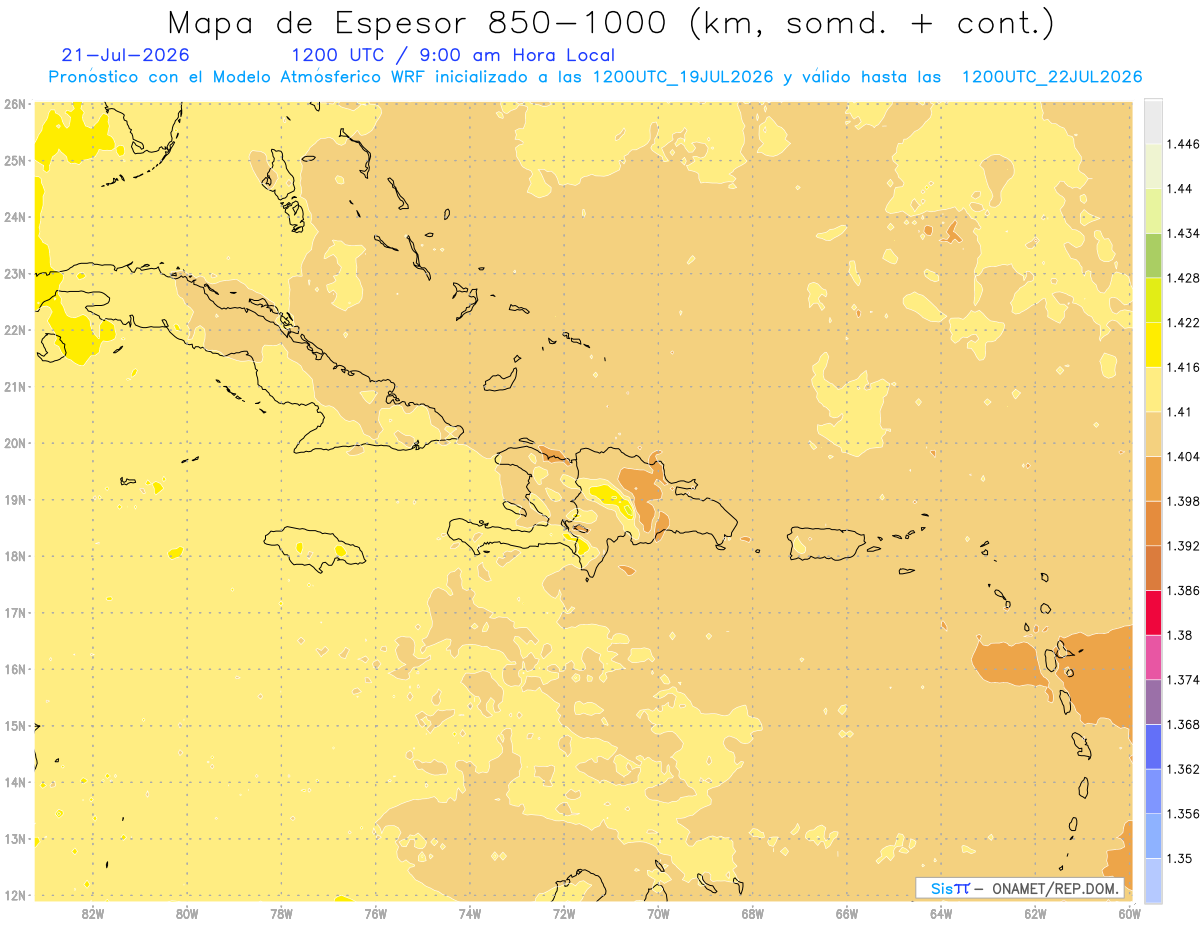
Task: Click the latitude label "20N"
Action: point(15,443)
